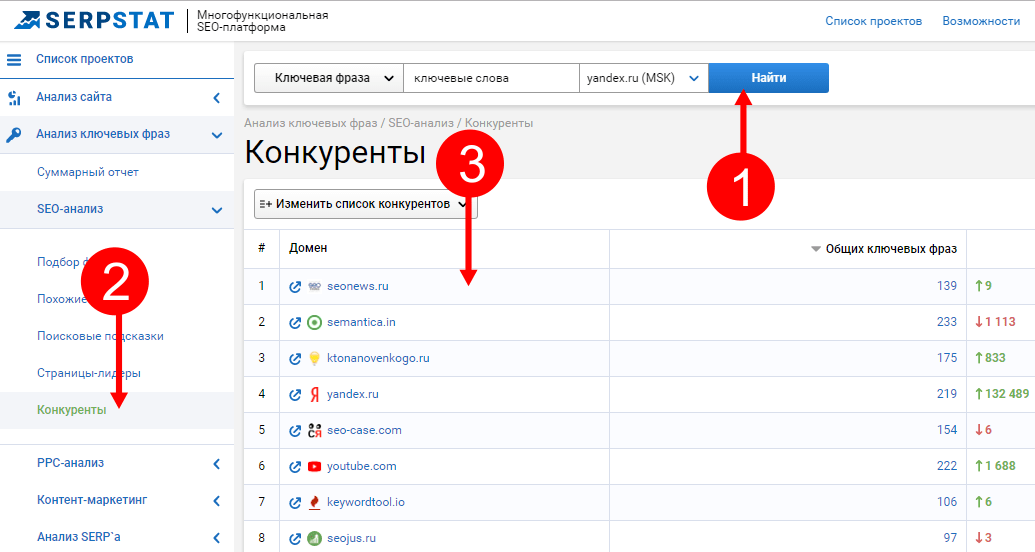Open Поисковые подсказки menu item

(x=100, y=336)
